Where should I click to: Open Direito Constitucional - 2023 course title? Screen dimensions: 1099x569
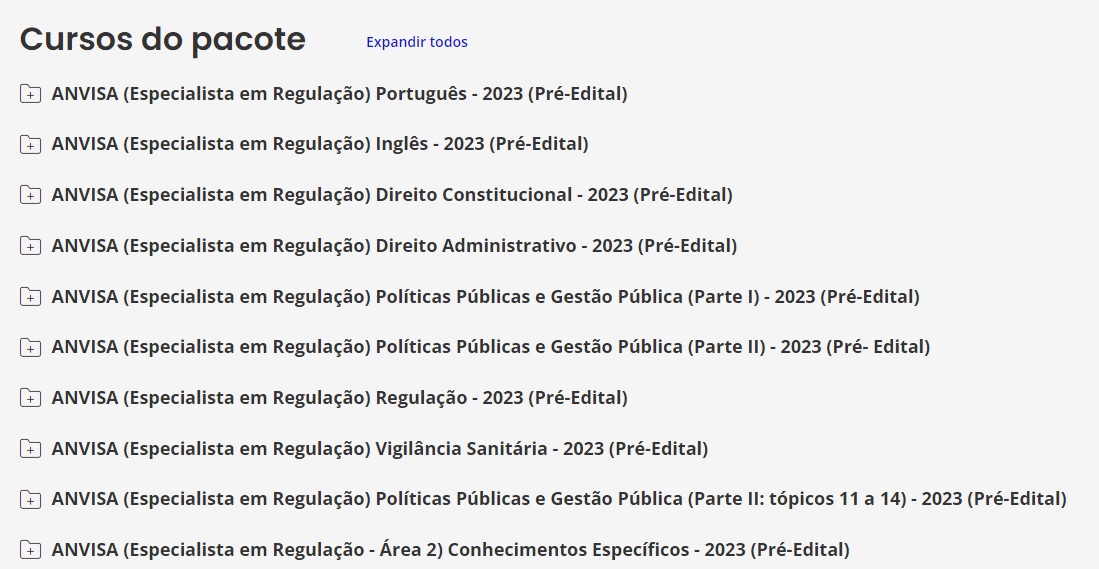(x=392, y=195)
